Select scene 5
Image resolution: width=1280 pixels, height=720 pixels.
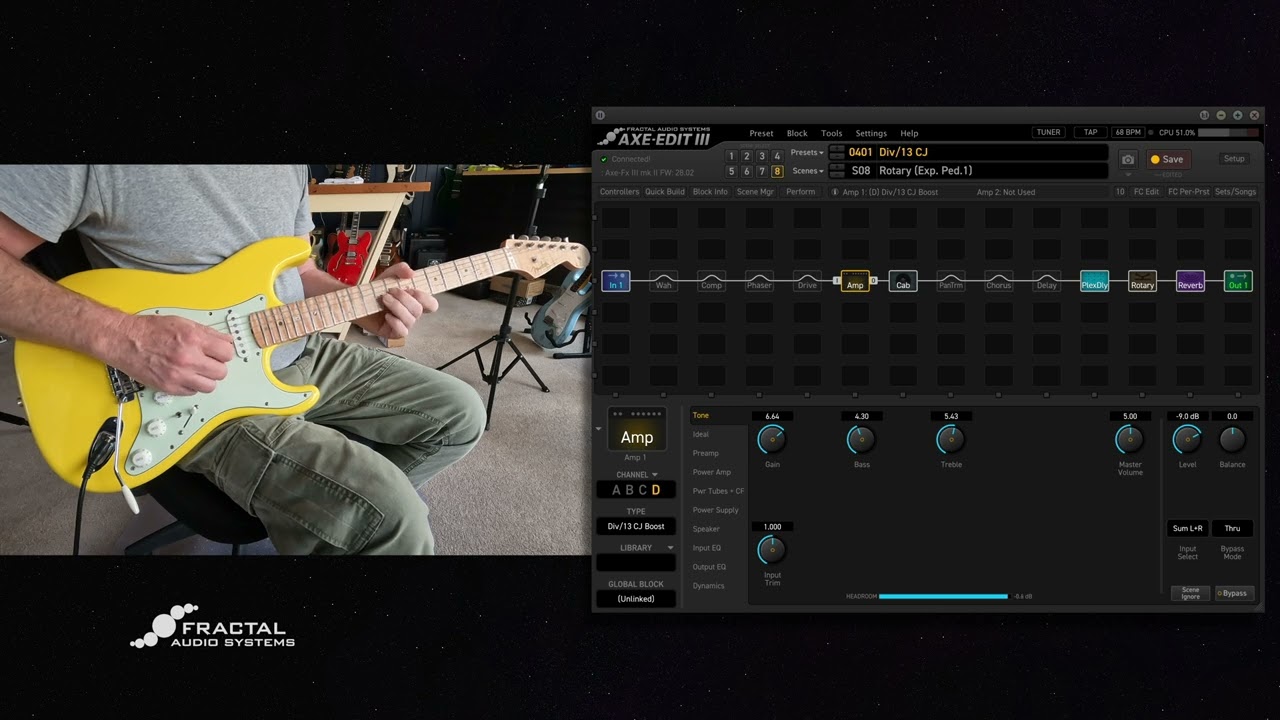731,171
